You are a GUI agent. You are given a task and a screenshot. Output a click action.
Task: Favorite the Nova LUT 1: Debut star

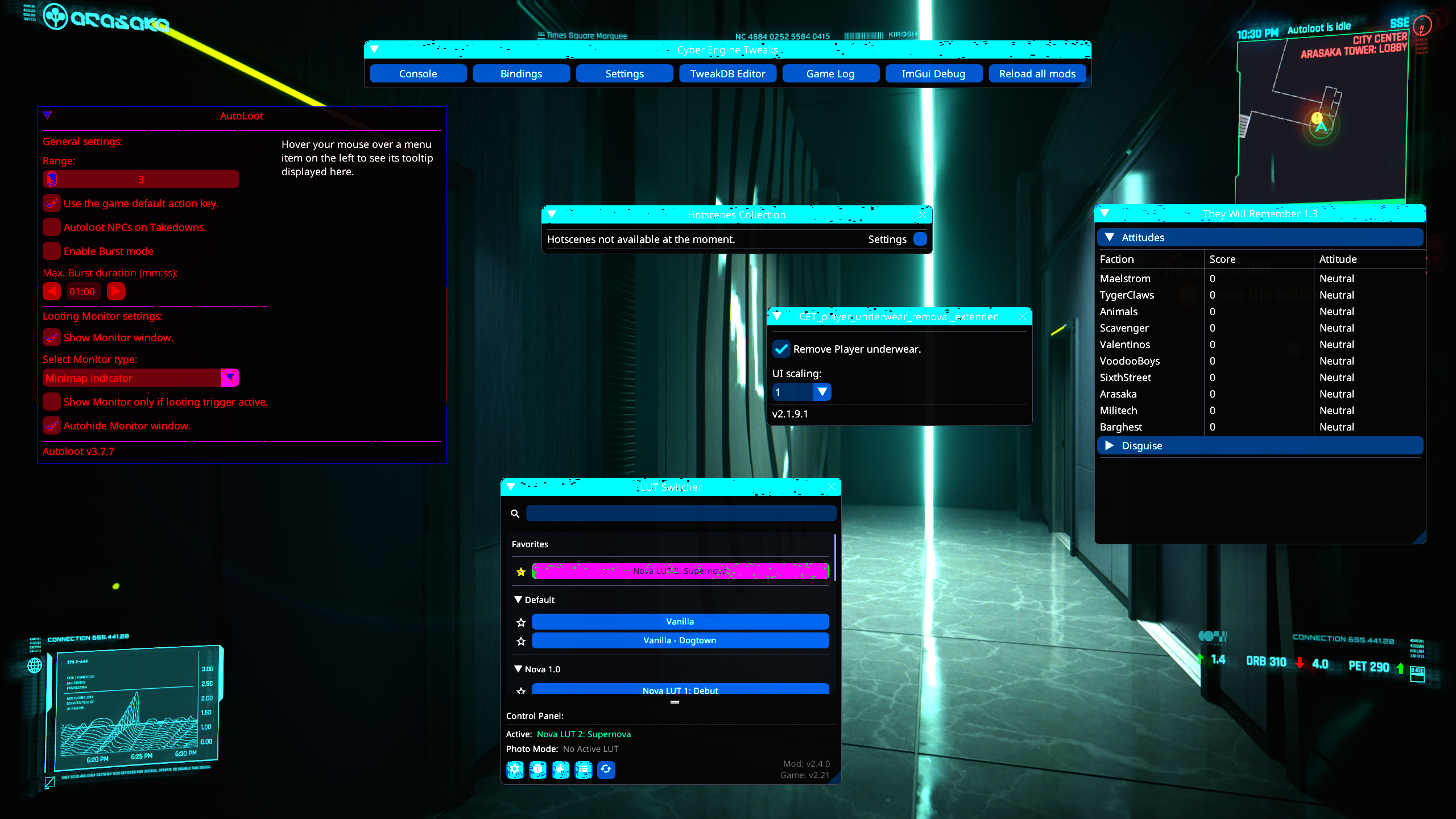tap(520, 690)
